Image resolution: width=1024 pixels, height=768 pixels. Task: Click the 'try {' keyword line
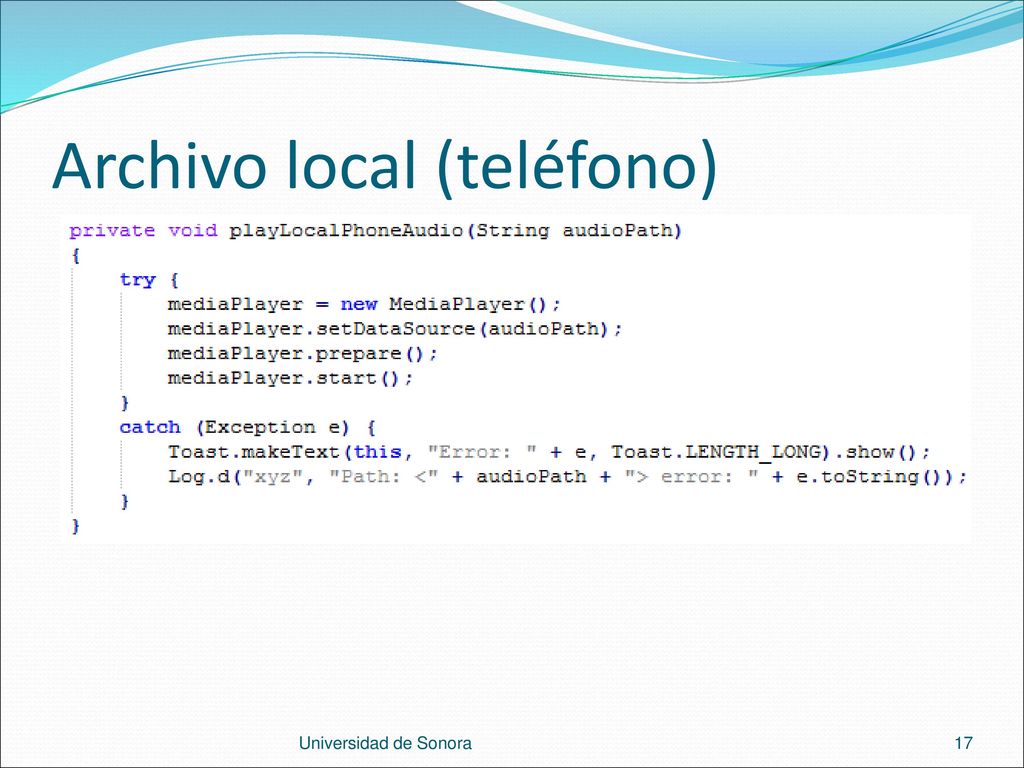point(149,280)
